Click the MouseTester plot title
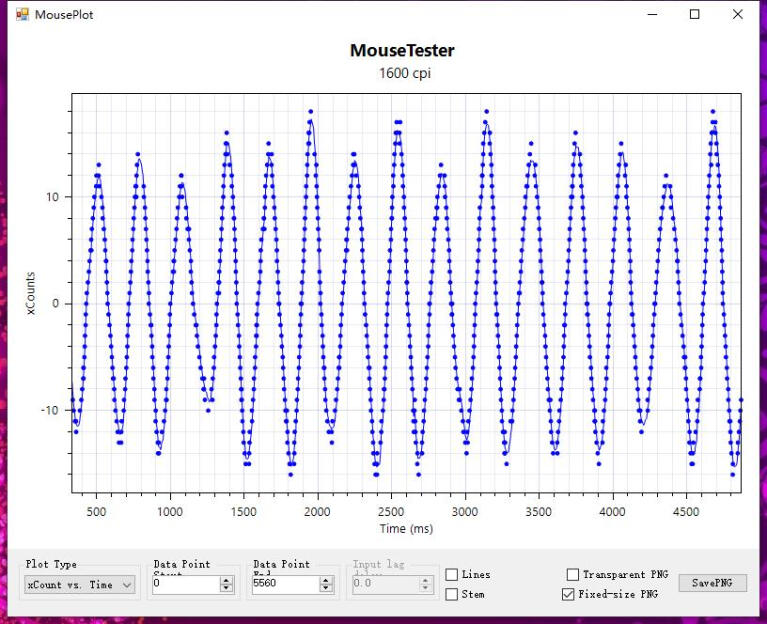The width and height of the screenshot is (767, 624). point(402,51)
